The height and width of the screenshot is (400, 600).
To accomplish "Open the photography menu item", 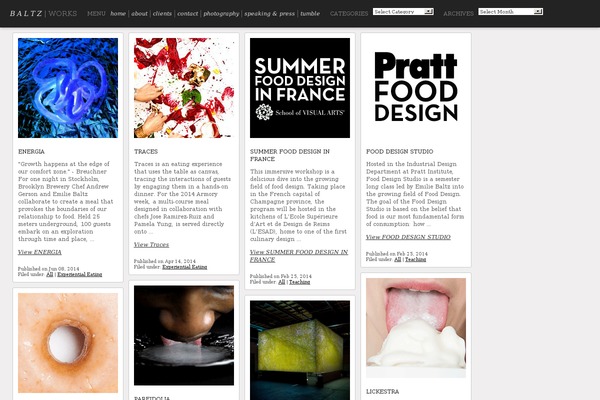I will pyautogui.click(x=221, y=13).
